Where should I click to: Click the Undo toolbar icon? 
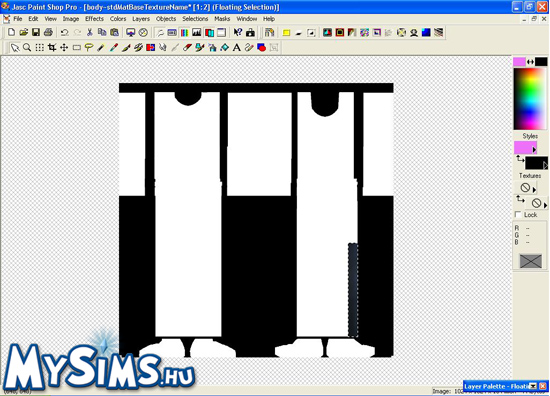pyautogui.click(x=65, y=33)
